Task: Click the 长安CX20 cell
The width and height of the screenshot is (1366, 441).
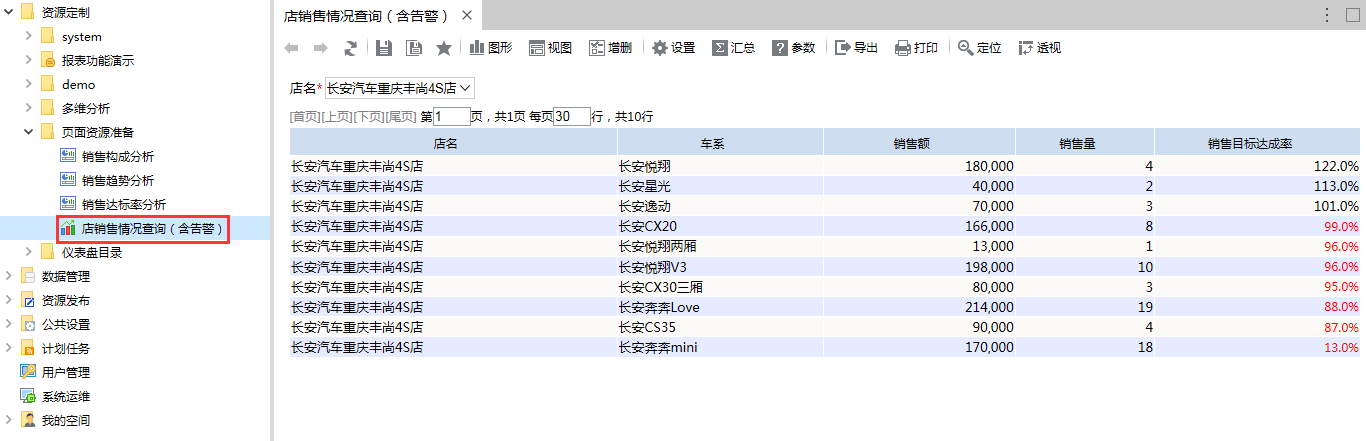Action: pyautogui.click(x=720, y=226)
